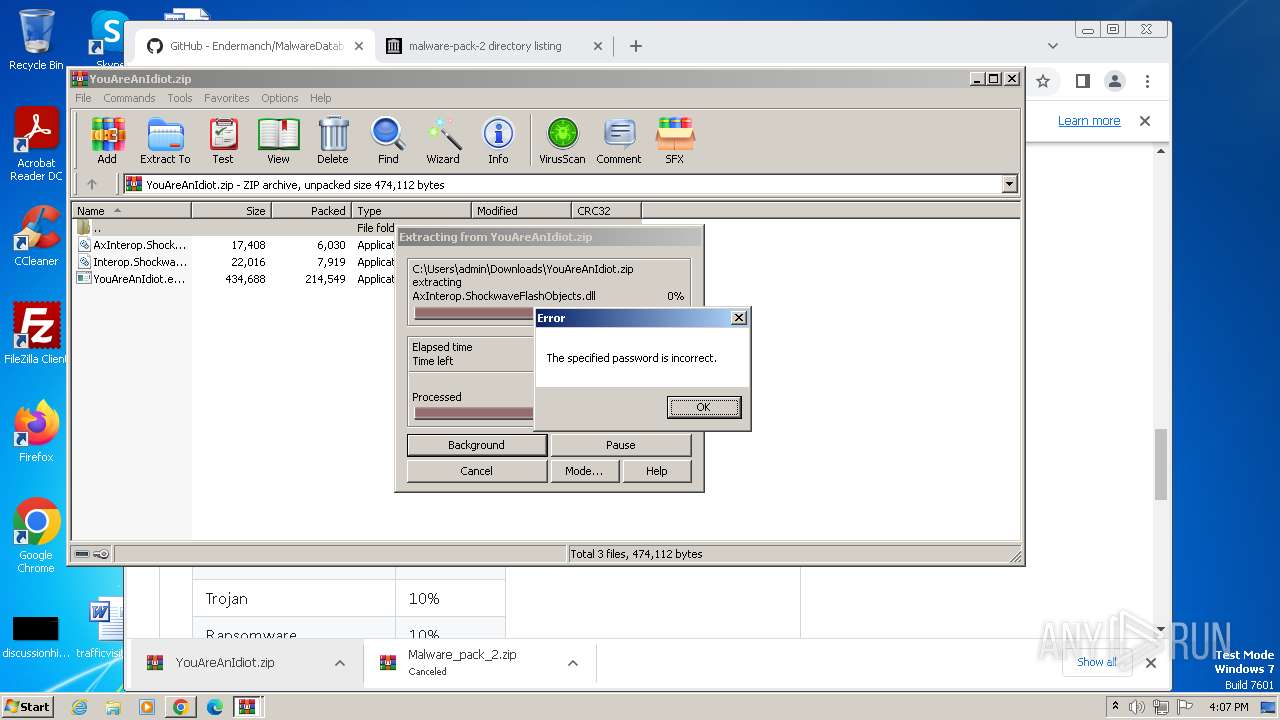Sort by Size column header
Viewport: 1280px width, 720px height.
coord(231,211)
